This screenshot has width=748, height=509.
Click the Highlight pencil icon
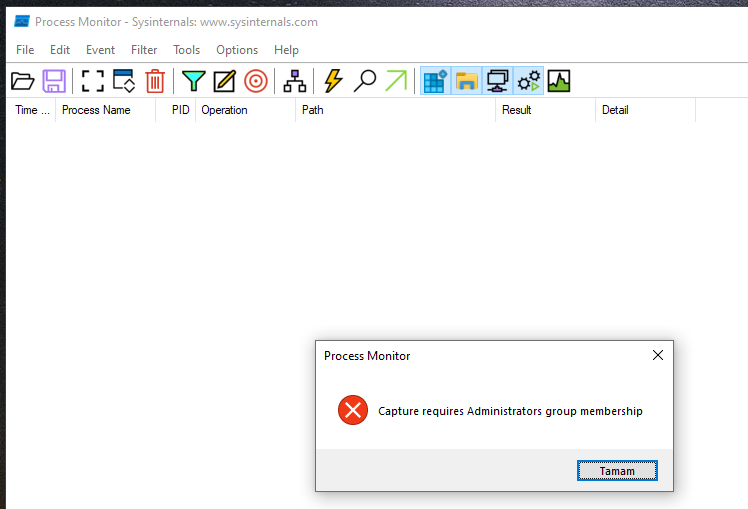click(x=225, y=81)
